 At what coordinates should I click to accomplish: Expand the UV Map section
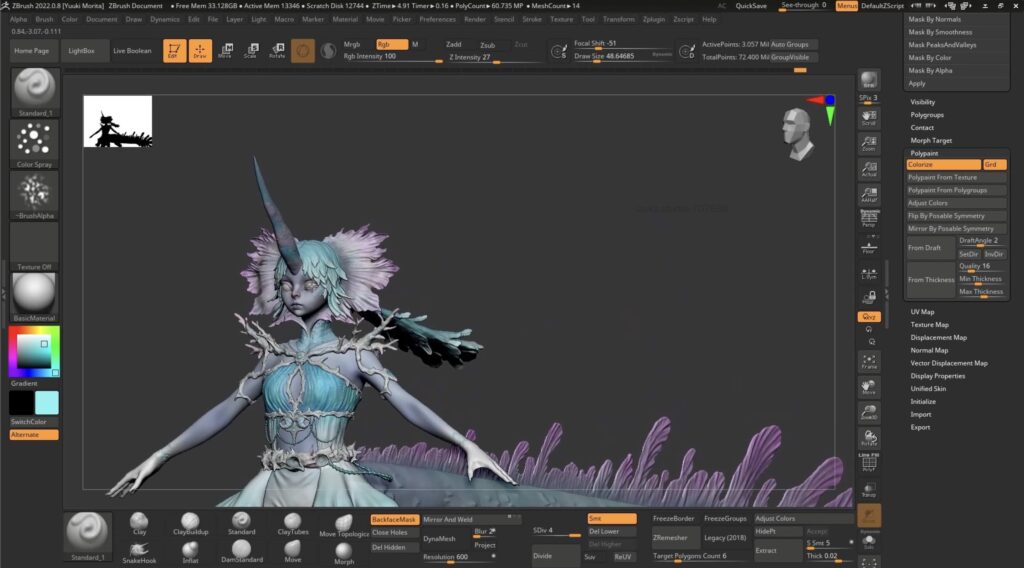[922, 312]
